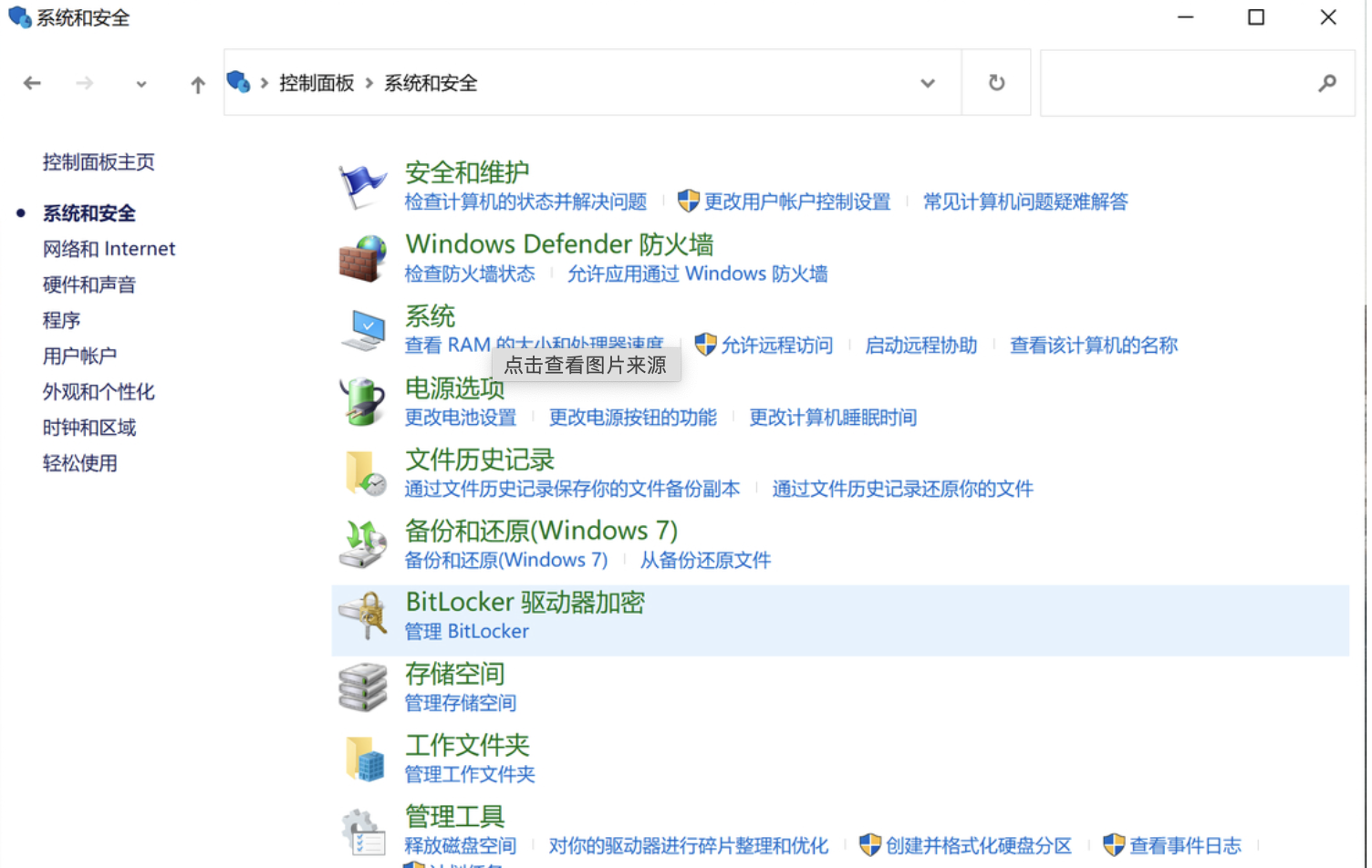
Task: Click 查看该计算机的名称 link
Action: point(1094,346)
